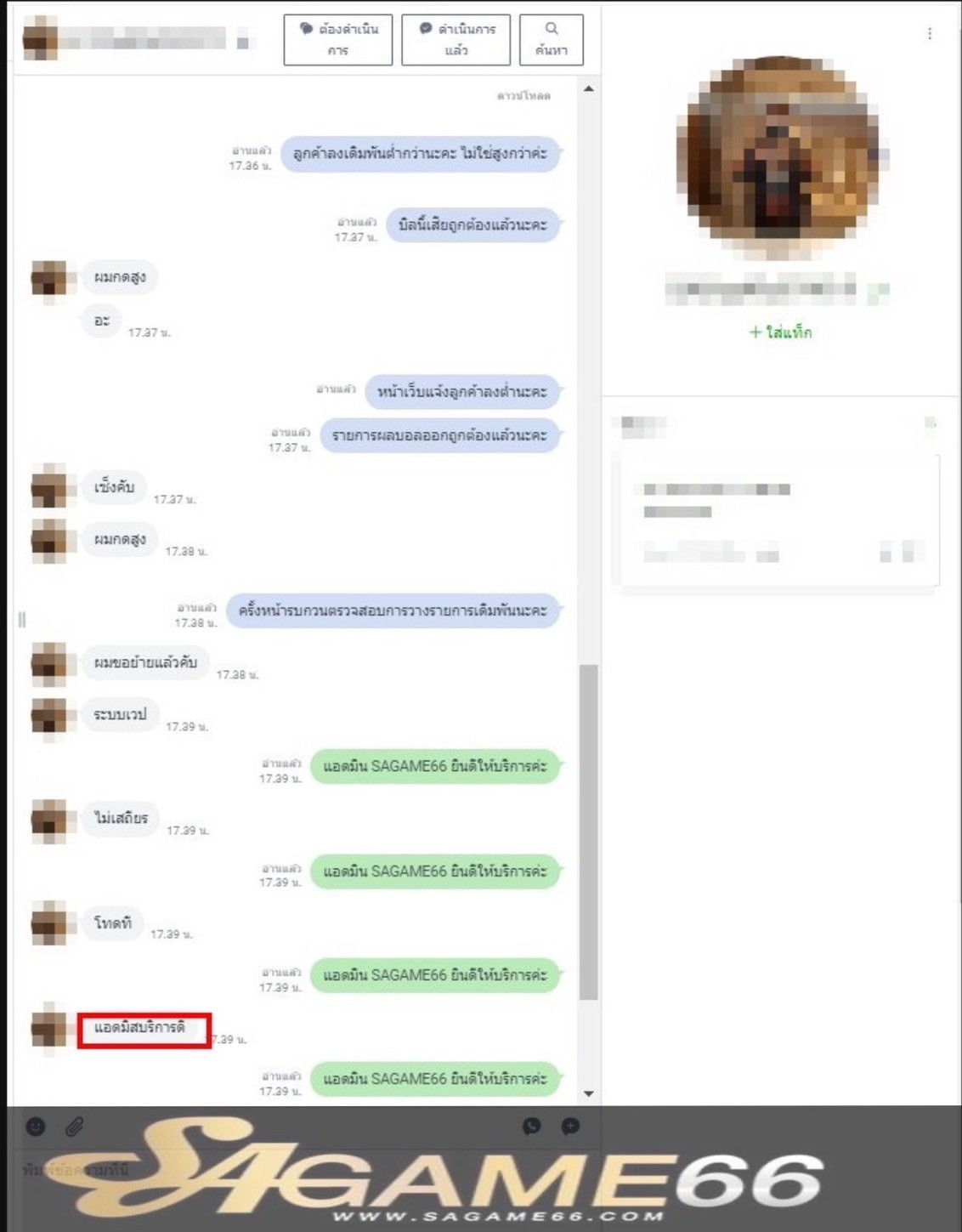Open the large profile picture
Viewport: 962px width, 1232px height.
point(782,157)
